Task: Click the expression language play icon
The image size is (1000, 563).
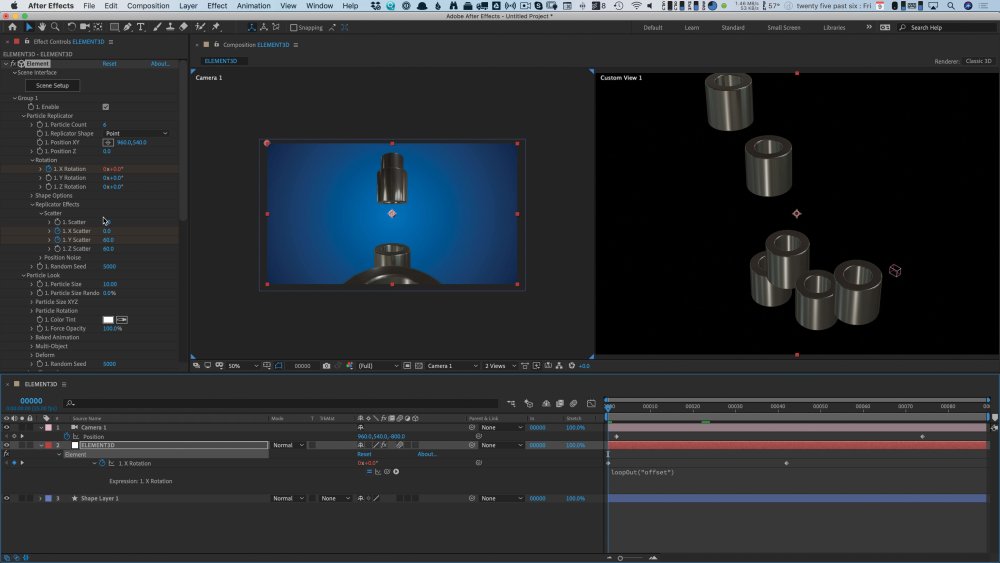Action: [x=396, y=472]
